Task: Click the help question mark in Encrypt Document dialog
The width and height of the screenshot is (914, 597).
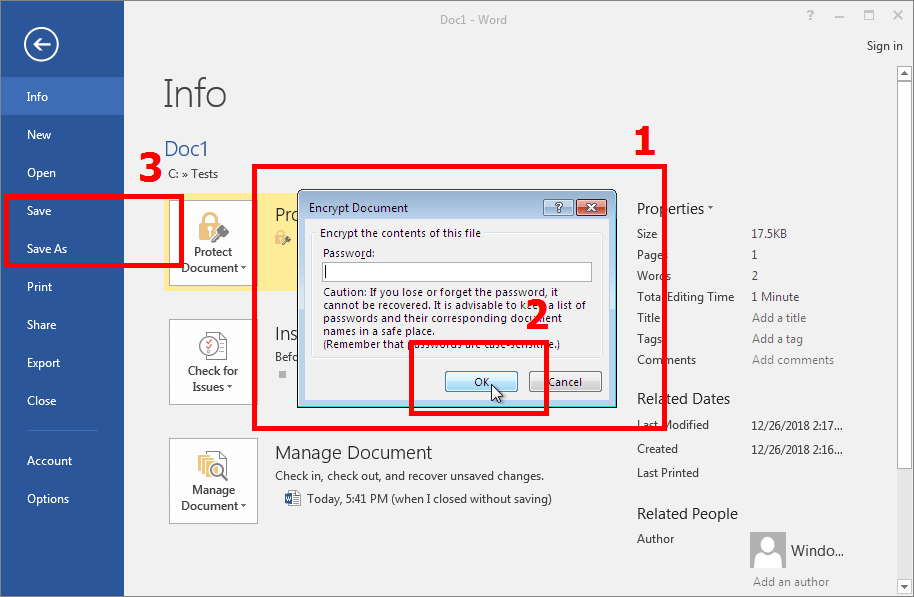Action: pyautogui.click(x=558, y=208)
